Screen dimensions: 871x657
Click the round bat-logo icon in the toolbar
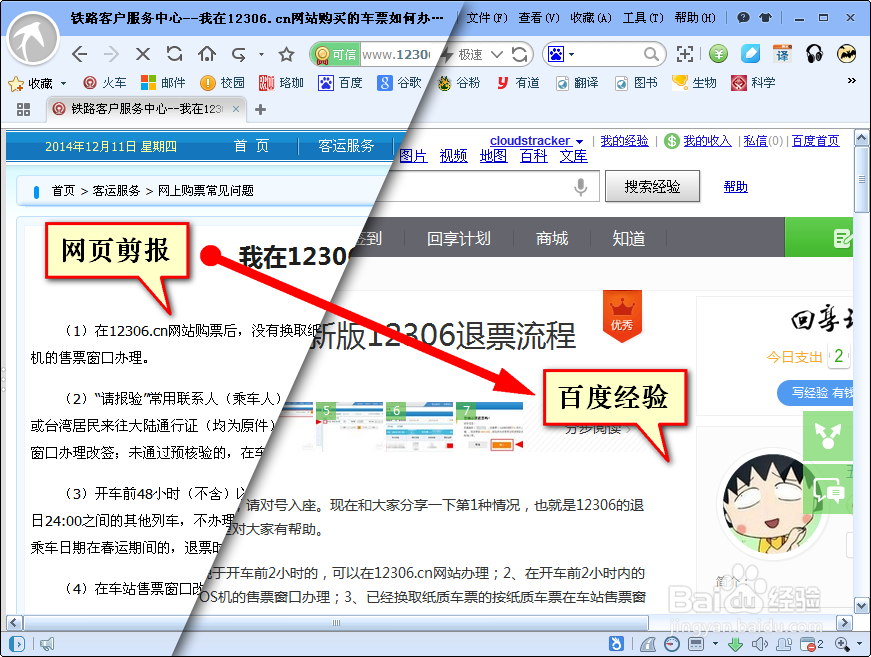pyautogui.click(x=847, y=54)
